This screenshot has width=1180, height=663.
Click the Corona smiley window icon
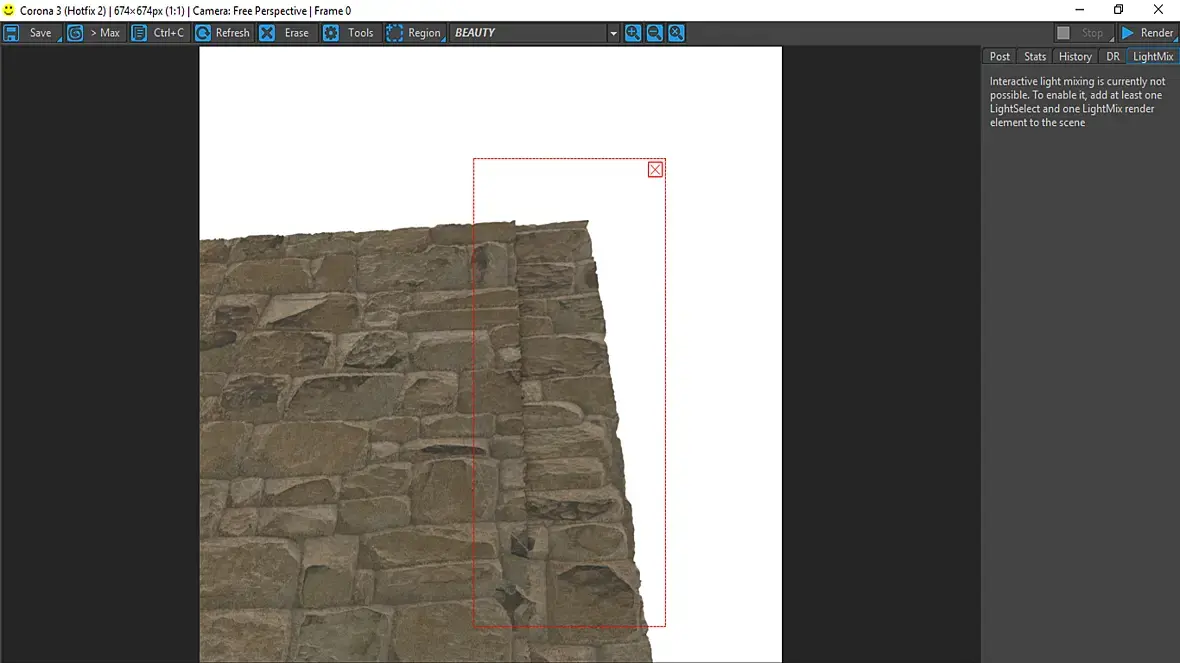pyautogui.click(x=9, y=11)
